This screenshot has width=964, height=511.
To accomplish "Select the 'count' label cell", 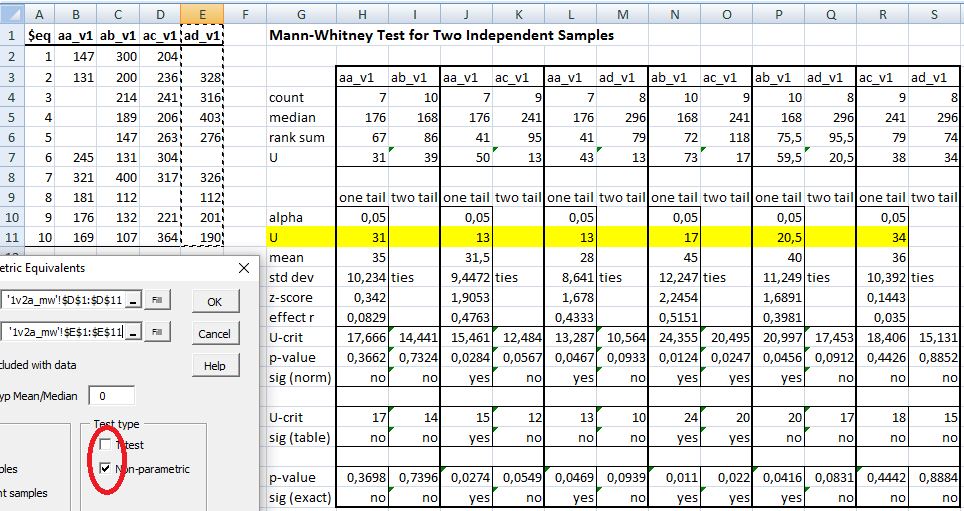I will 301,97.
